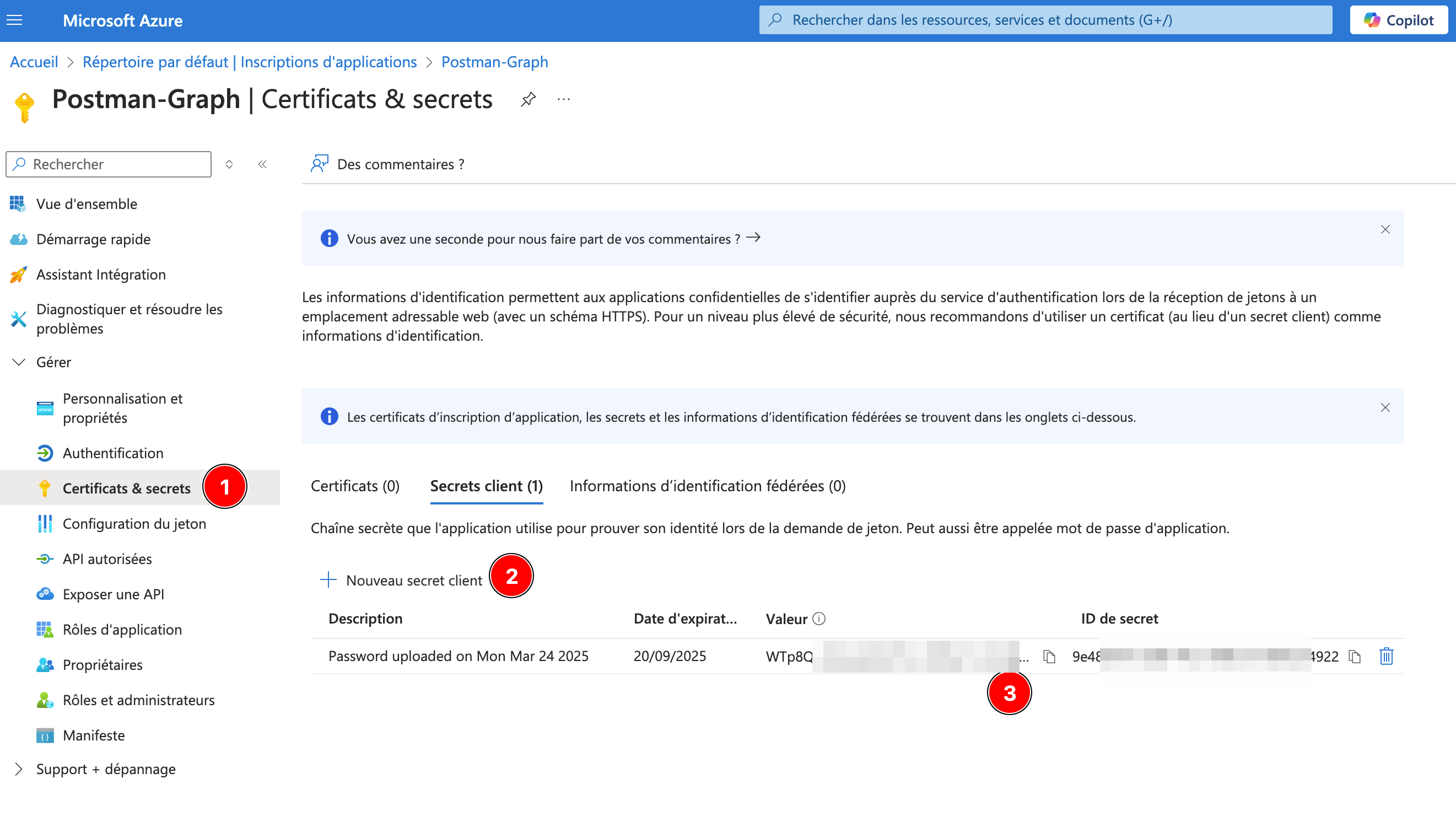Delete the client secret with trash icon
1456x827 pixels.
click(1386, 657)
